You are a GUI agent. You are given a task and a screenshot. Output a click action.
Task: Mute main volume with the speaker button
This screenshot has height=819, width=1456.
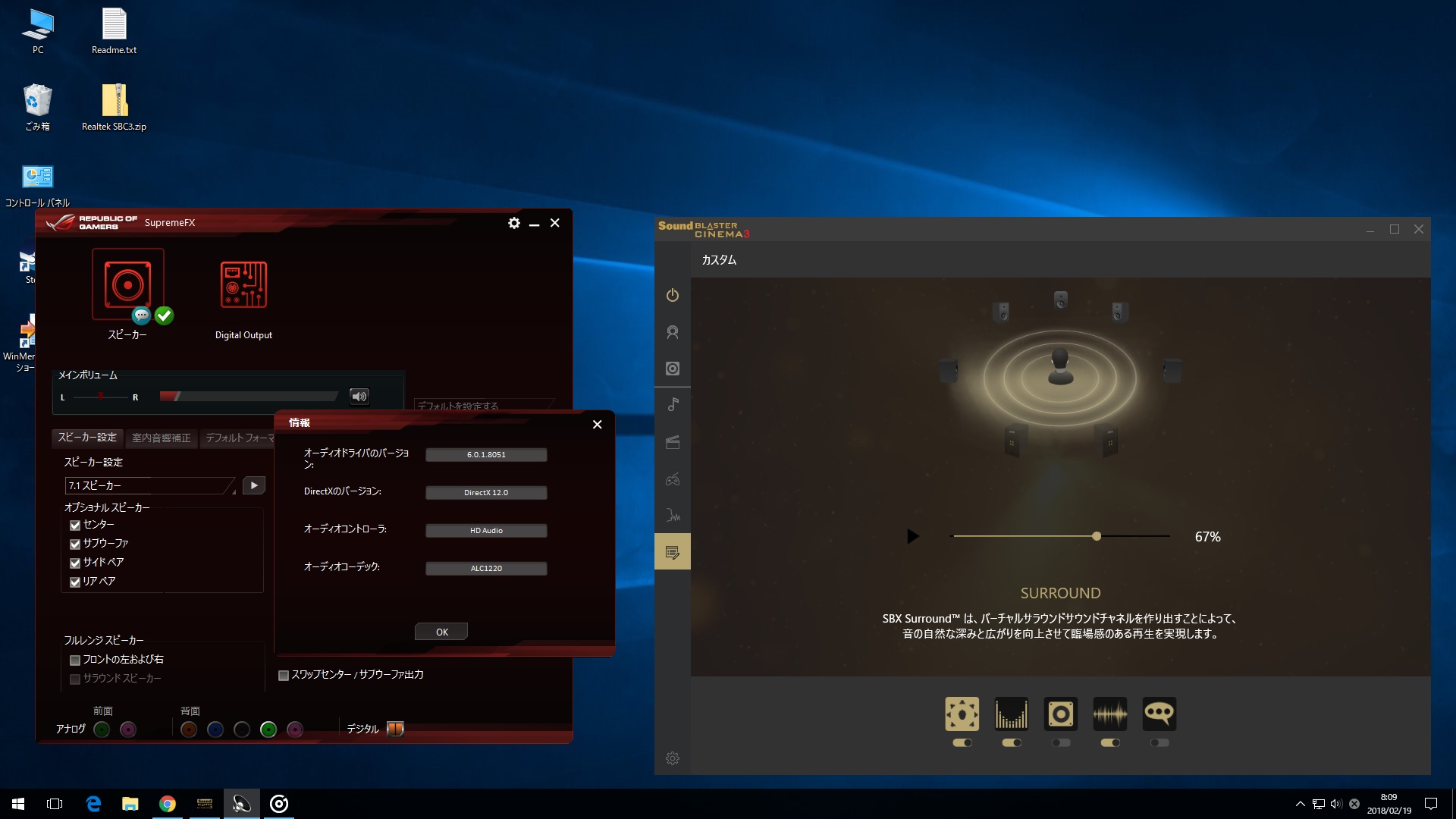pyautogui.click(x=359, y=396)
